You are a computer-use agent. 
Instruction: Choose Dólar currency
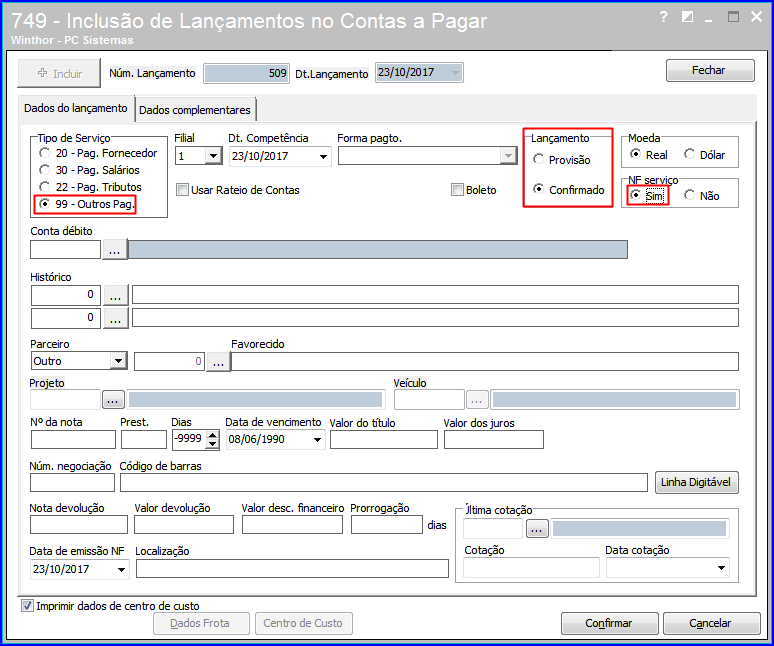pos(689,154)
